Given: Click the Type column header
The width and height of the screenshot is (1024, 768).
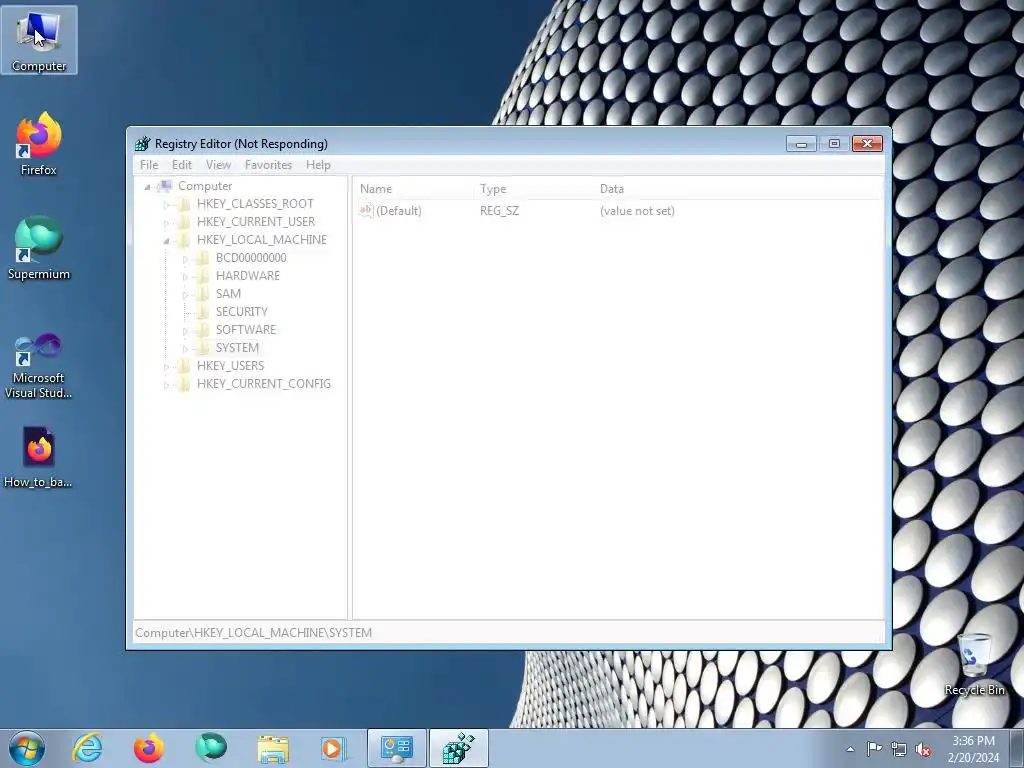Looking at the screenshot, I should [x=535, y=189].
